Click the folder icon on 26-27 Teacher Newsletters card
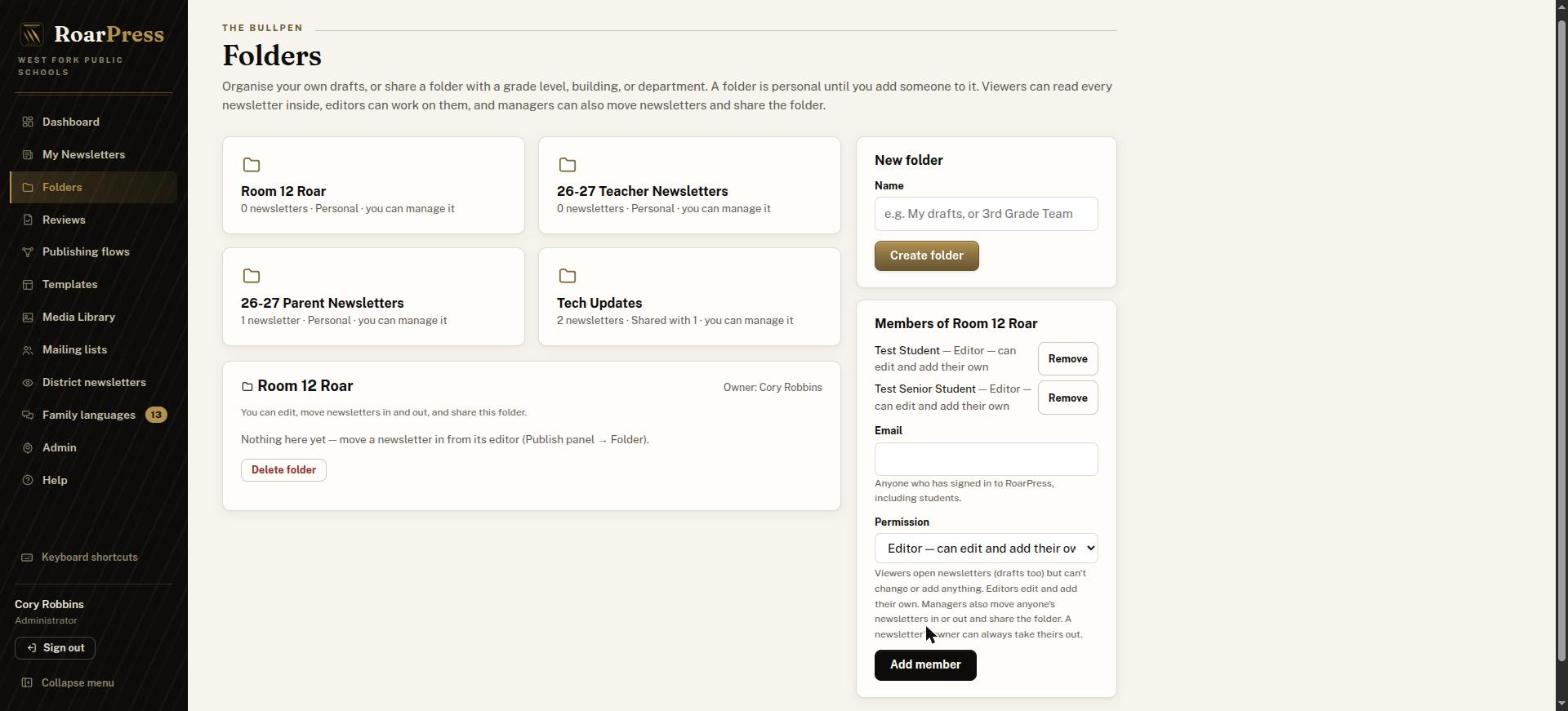 tap(567, 165)
